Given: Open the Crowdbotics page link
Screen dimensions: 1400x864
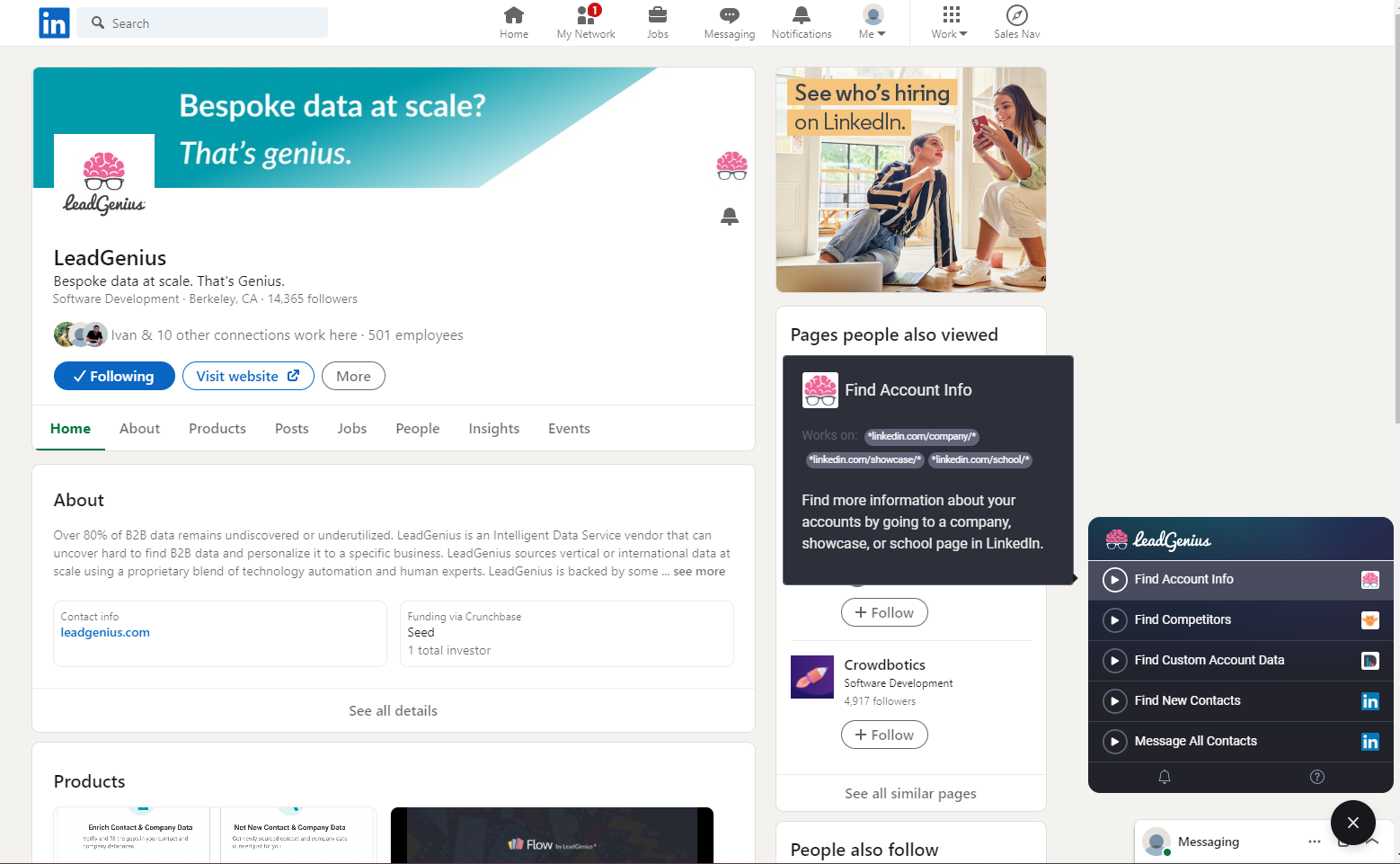Looking at the screenshot, I should click(x=885, y=664).
